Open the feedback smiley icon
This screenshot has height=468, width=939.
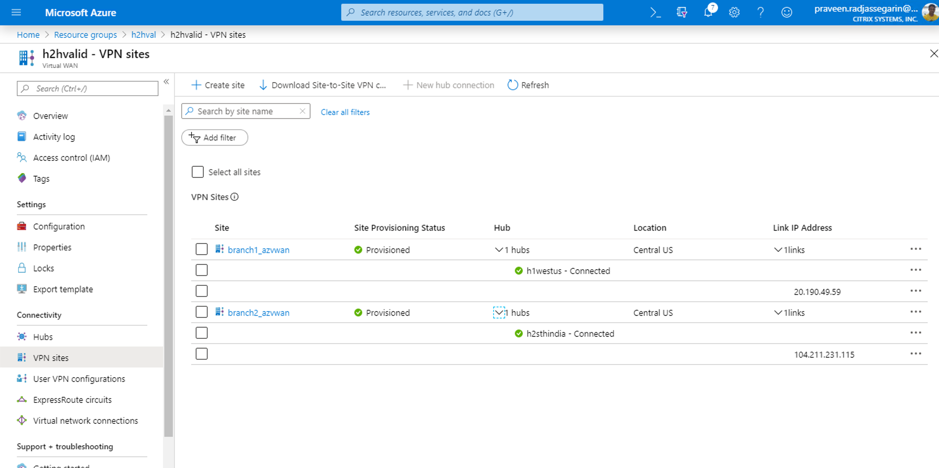[787, 12]
